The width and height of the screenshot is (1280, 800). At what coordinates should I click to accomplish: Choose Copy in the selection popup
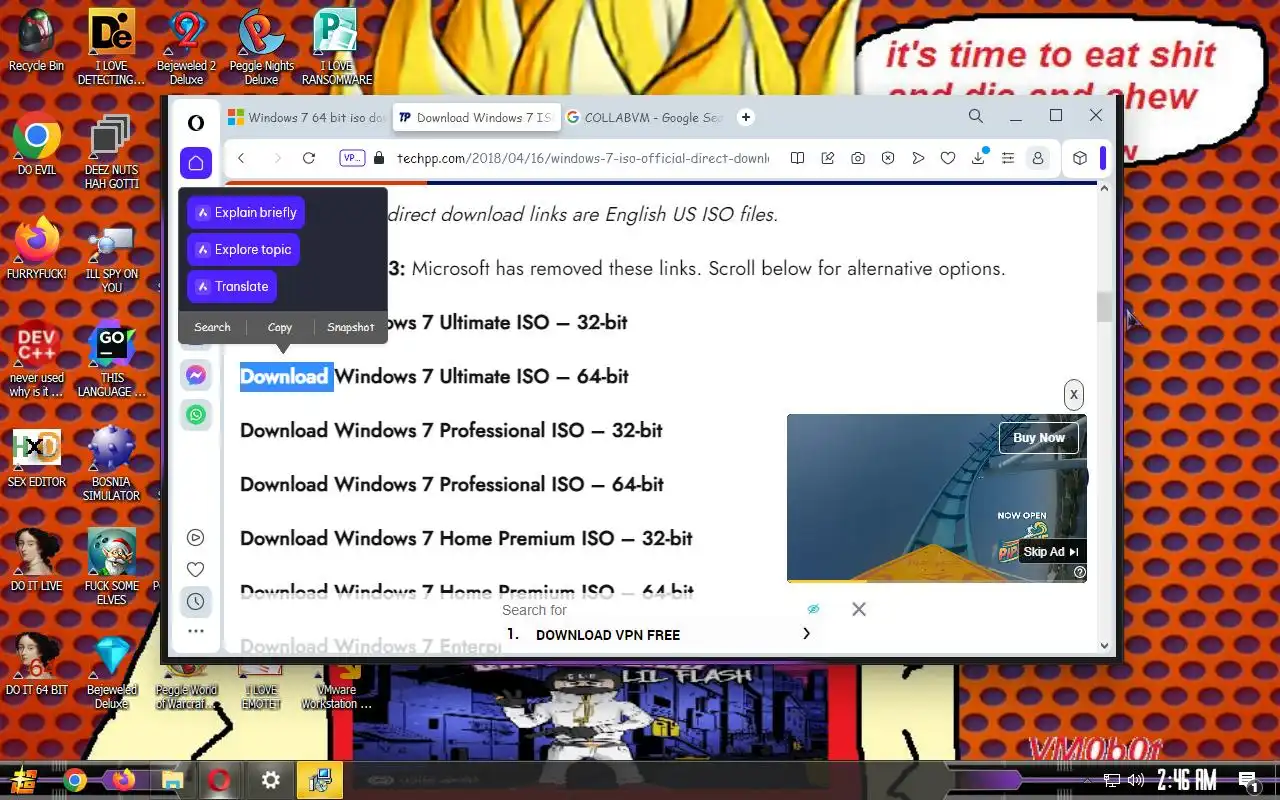(x=280, y=327)
